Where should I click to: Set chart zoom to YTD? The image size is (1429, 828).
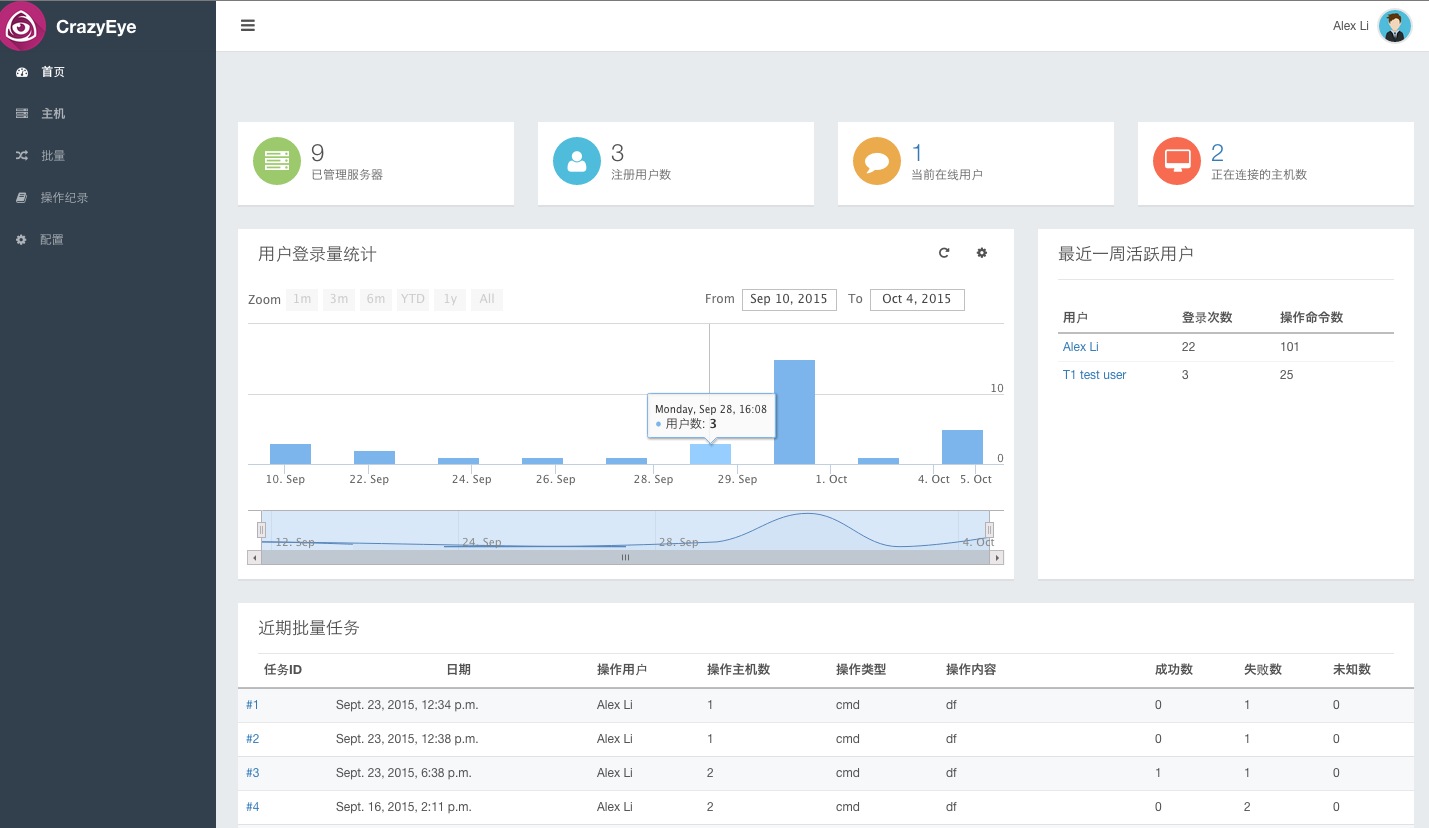point(413,299)
